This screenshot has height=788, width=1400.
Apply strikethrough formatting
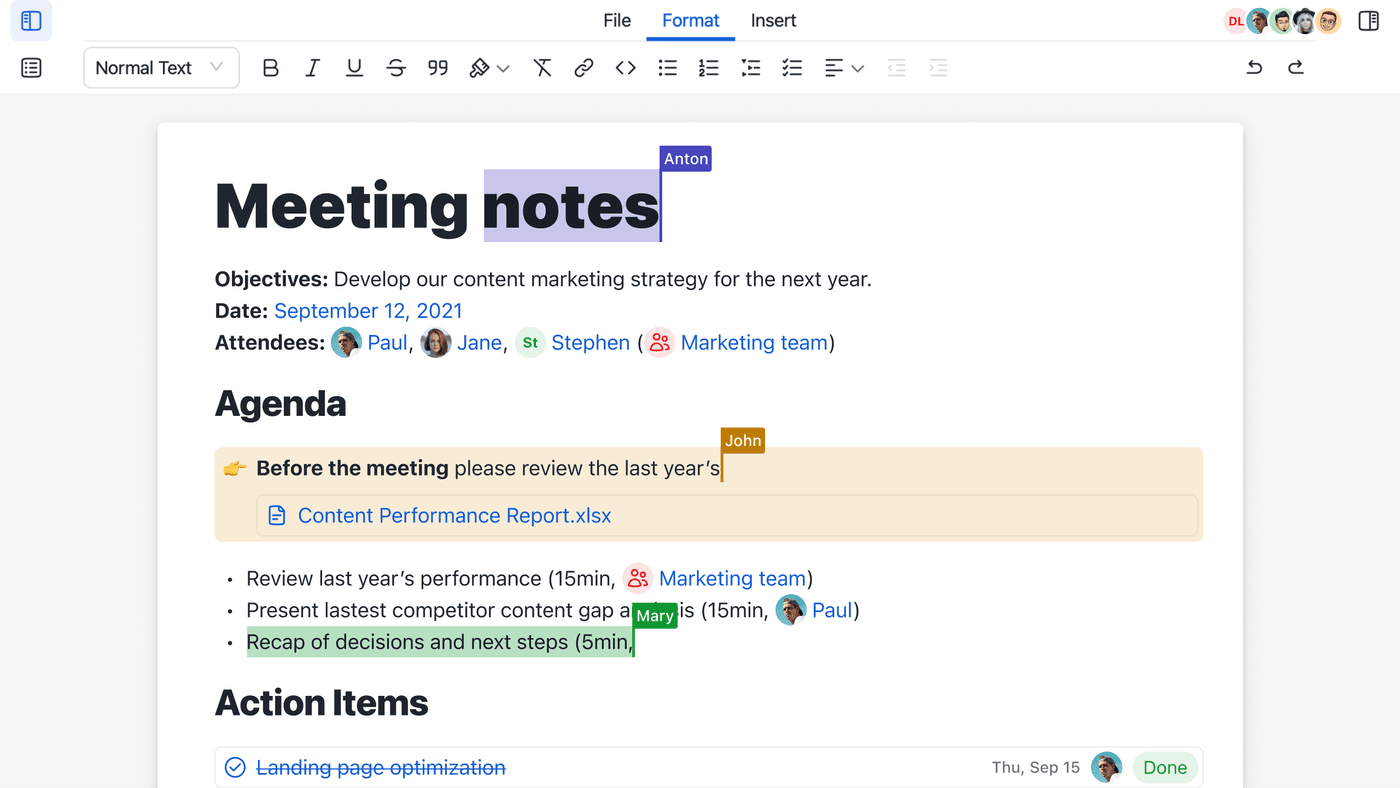click(x=396, y=68)
